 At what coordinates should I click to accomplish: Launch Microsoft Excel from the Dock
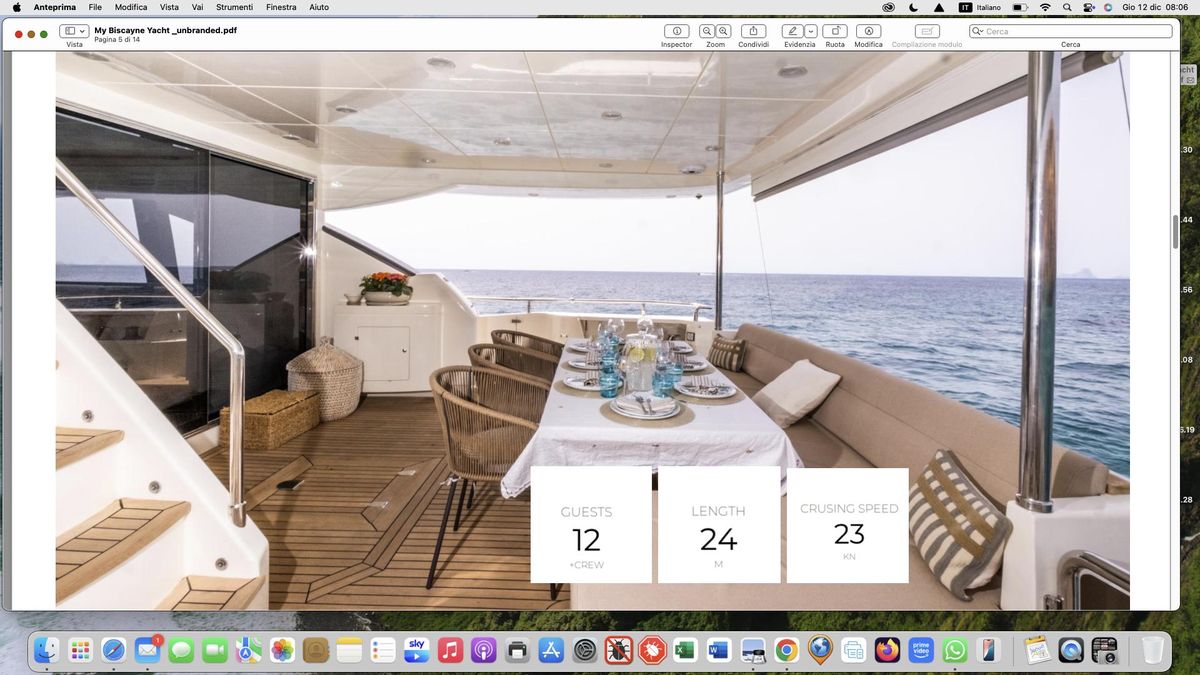685,651
